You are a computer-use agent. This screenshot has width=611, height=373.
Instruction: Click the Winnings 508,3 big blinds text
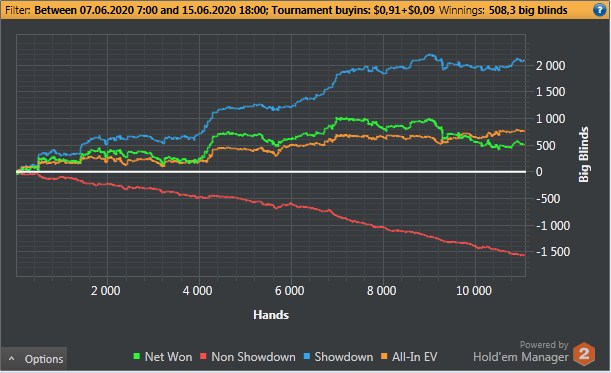503,10
